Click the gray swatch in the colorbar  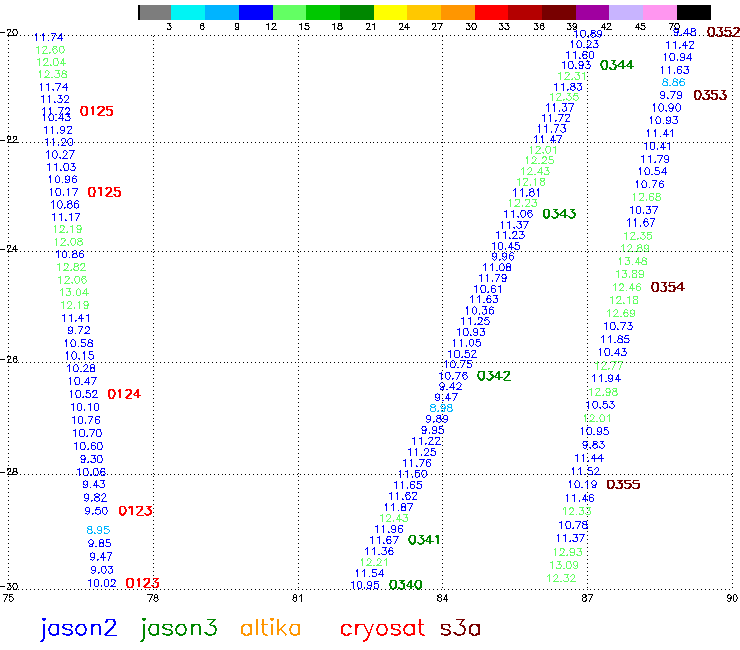click(x=155, y=12)
